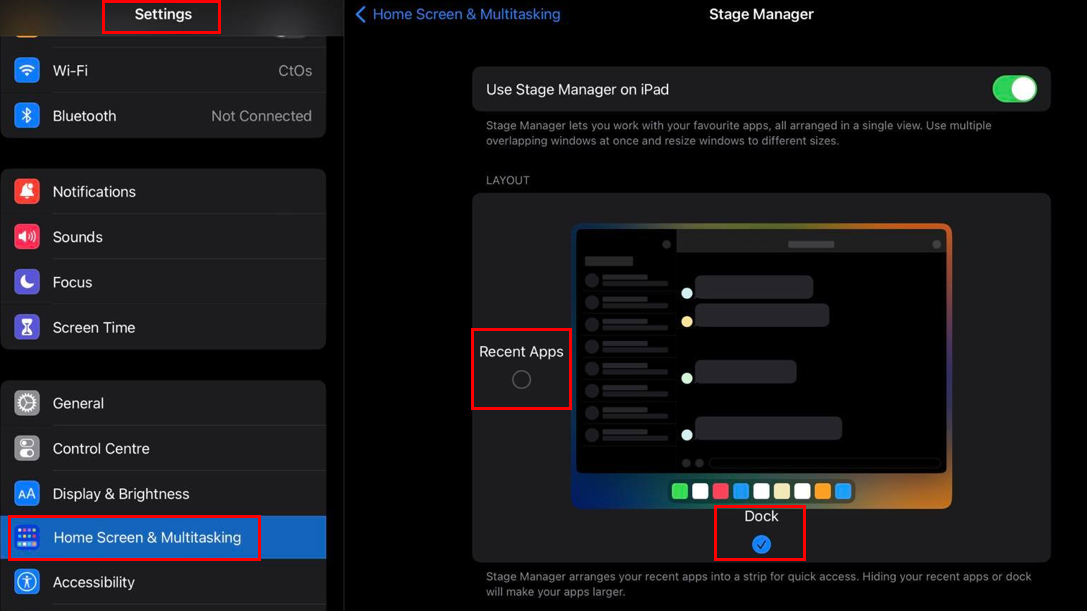The width and height of the screenshot is (1087, 611).
Task: Tap the 'Use Stage Manager on iPad' label
Action: coord(577,89)
